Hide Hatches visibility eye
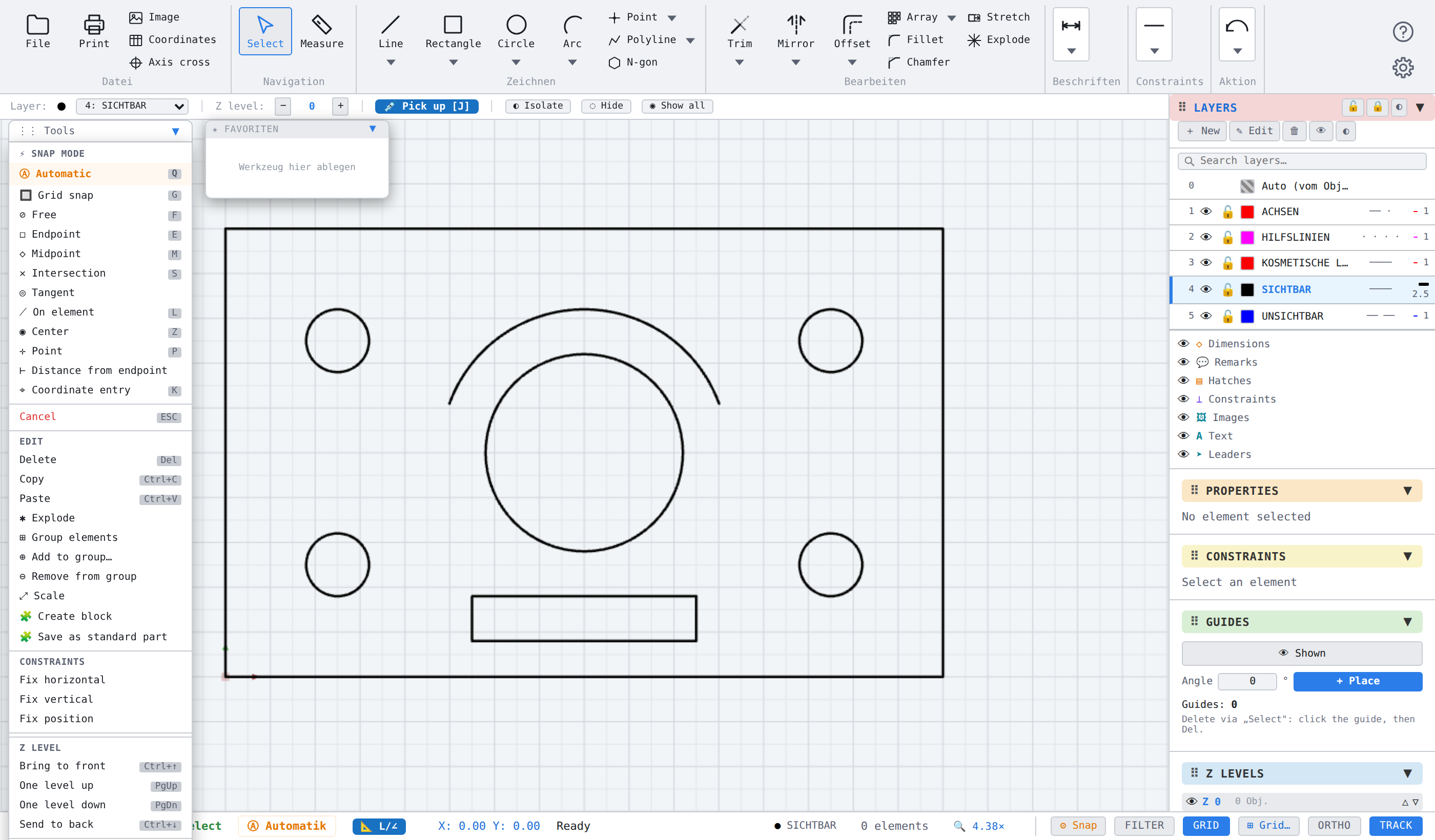The image size is (1435, 840). [1183, 381]
